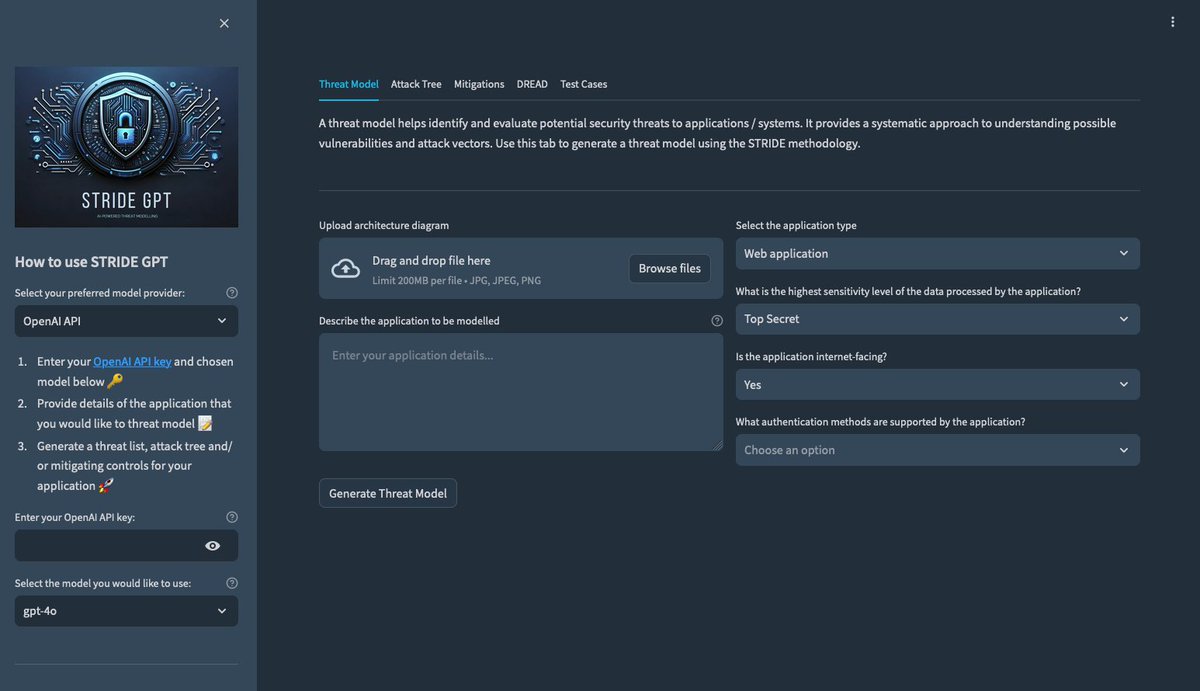
Task: Click the Browse files button
Action: [670, 268]
